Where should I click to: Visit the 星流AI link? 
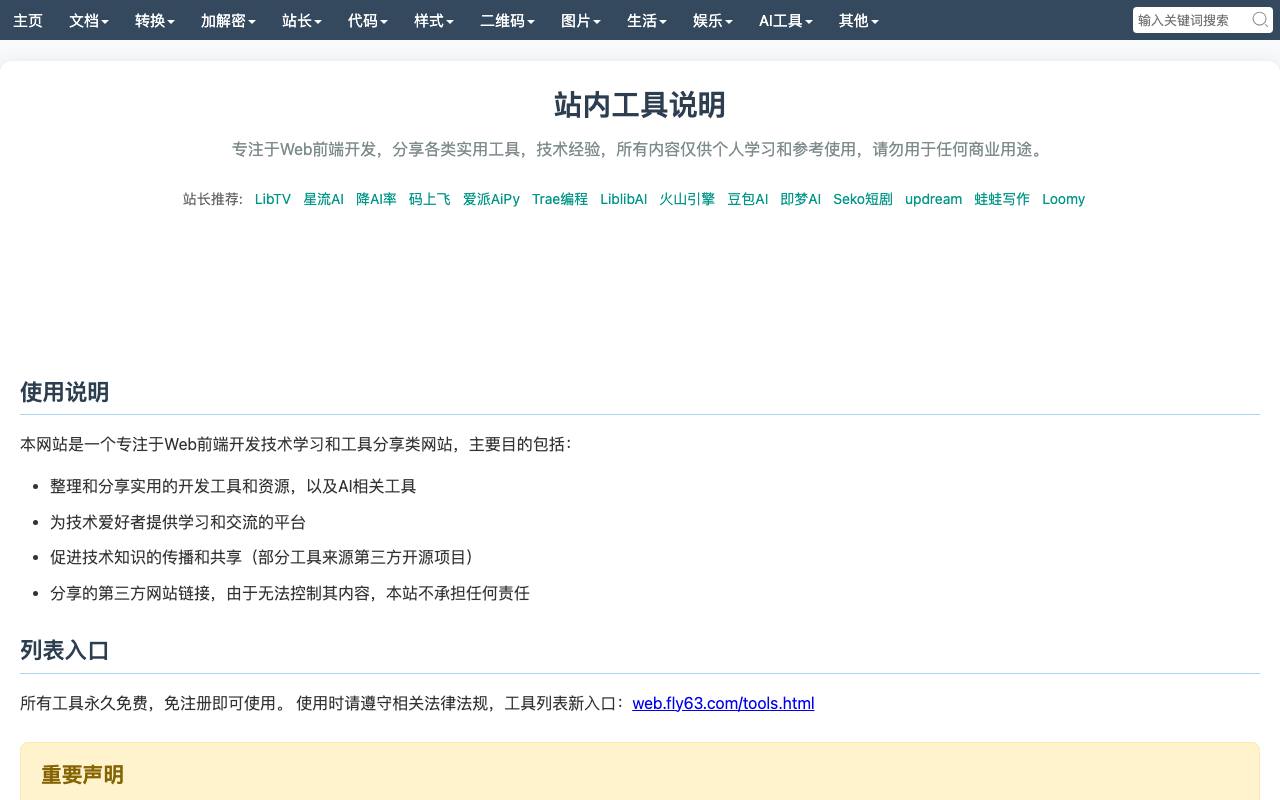(x=323, y=199)
